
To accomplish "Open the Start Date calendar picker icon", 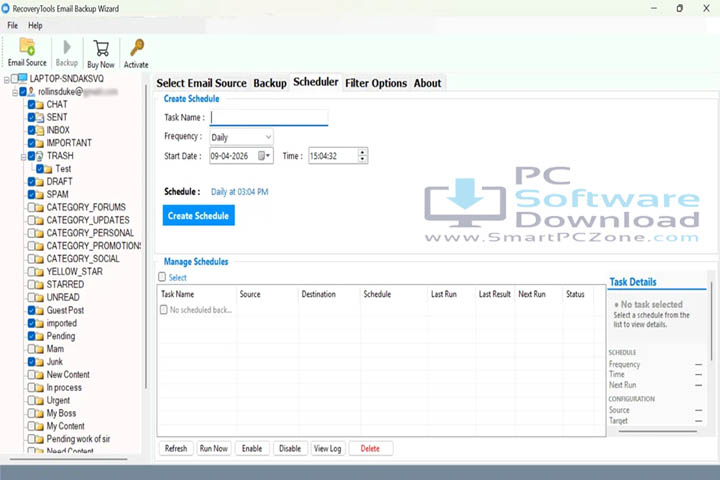I will (x=261, y=156).
